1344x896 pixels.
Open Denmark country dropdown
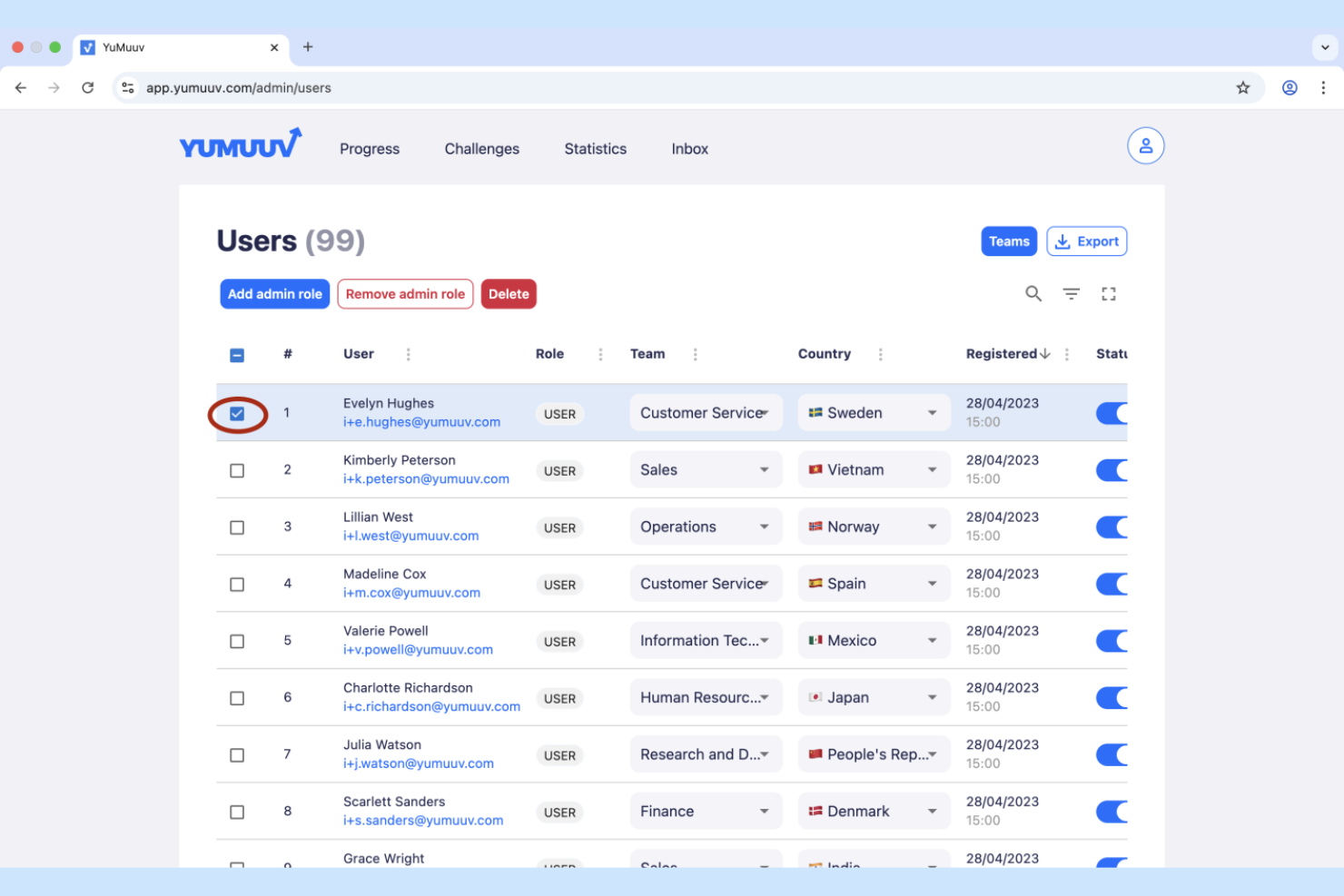pos(874,811)
